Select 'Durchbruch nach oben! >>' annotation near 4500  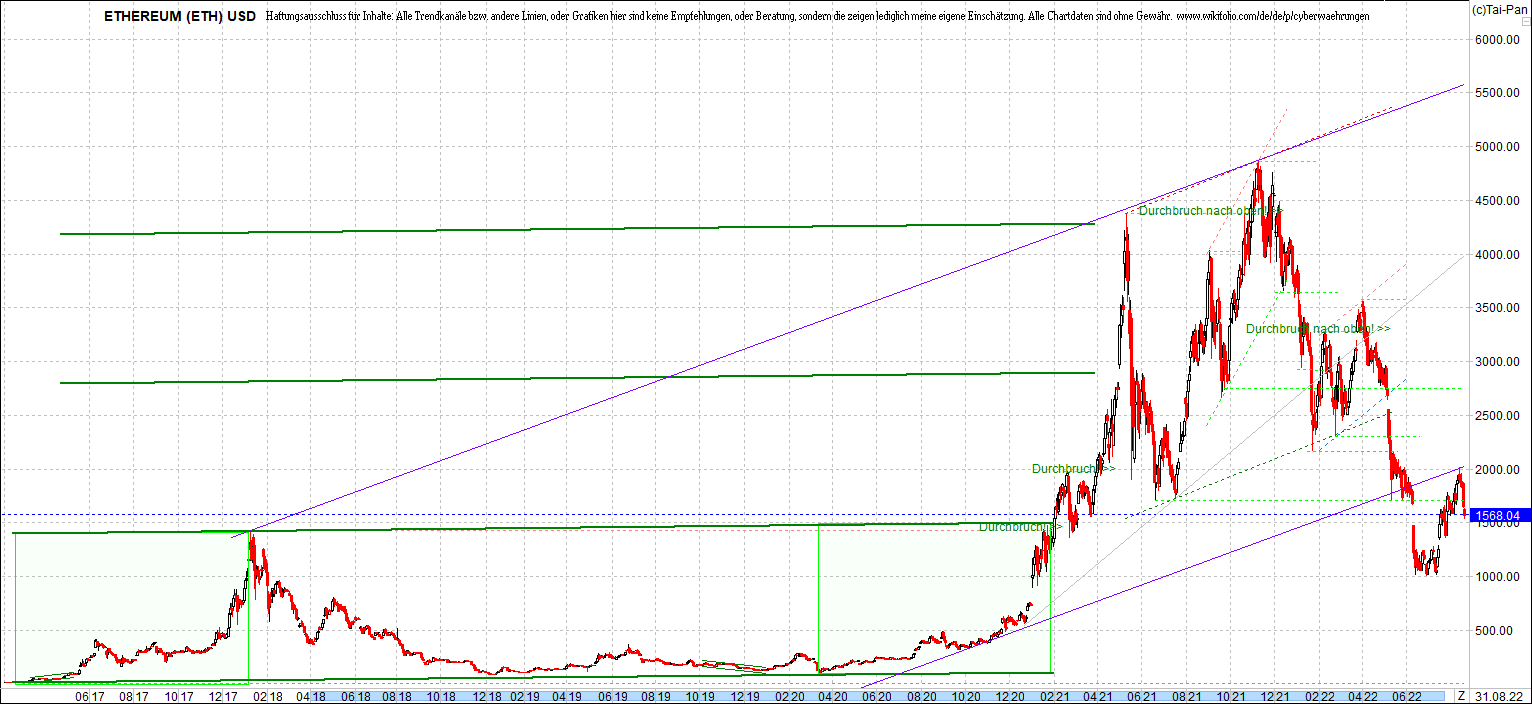click(1210, 211)
